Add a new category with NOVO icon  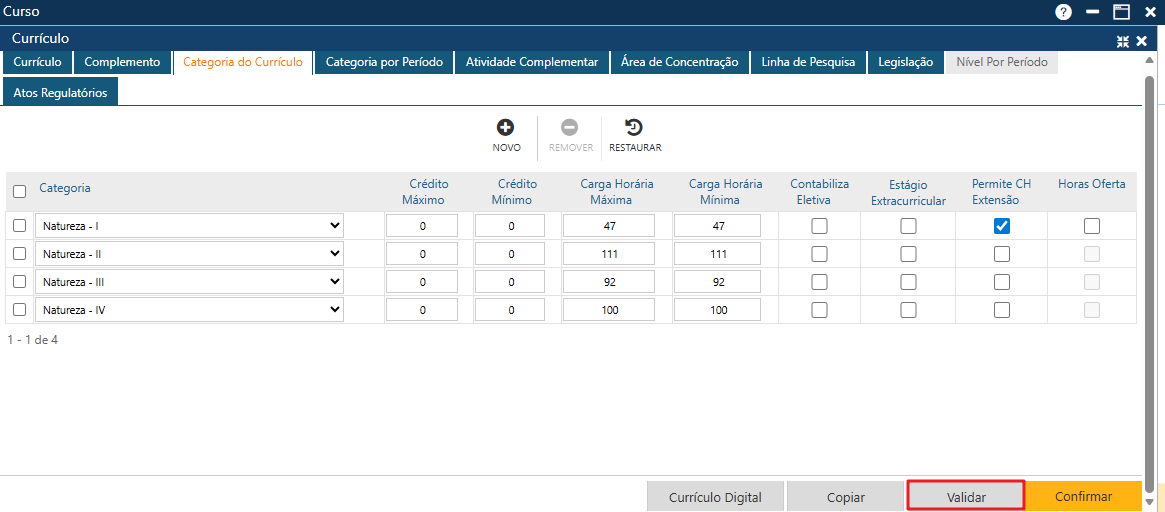pos(506,127)
